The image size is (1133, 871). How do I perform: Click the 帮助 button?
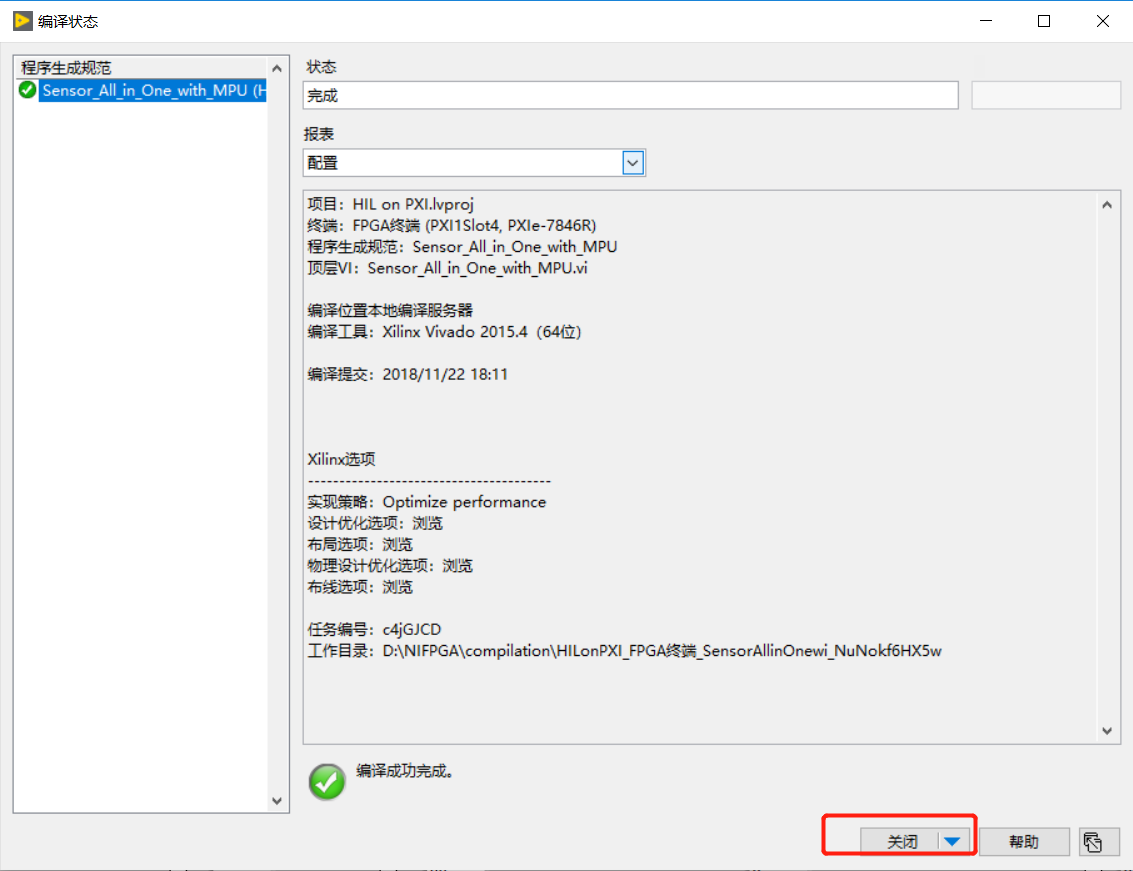click(x=1023, y=842)
